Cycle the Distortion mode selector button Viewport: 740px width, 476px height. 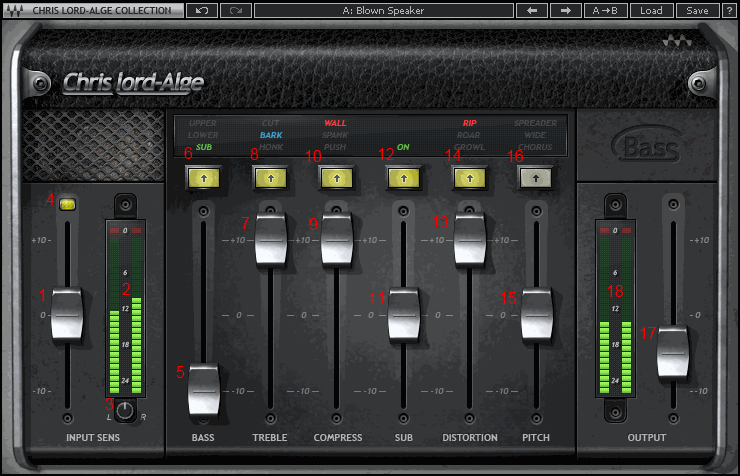[470, 178]
